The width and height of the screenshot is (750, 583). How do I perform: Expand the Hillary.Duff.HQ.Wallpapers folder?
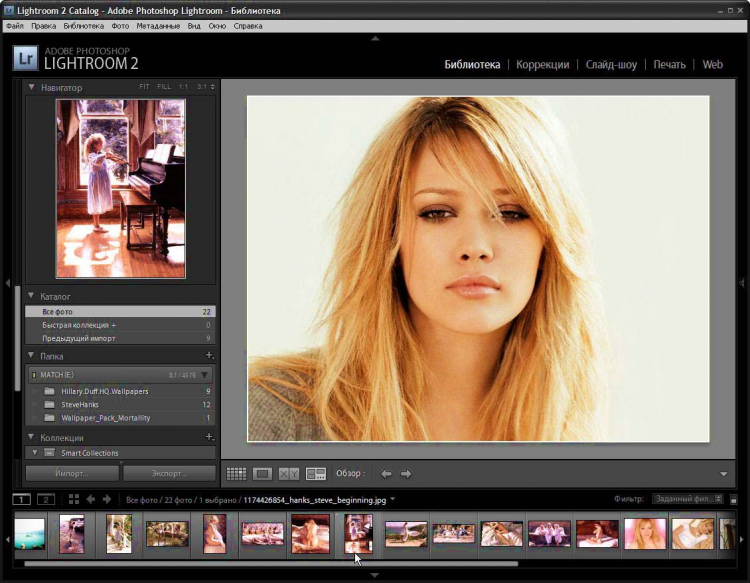(x=34, y=391)
